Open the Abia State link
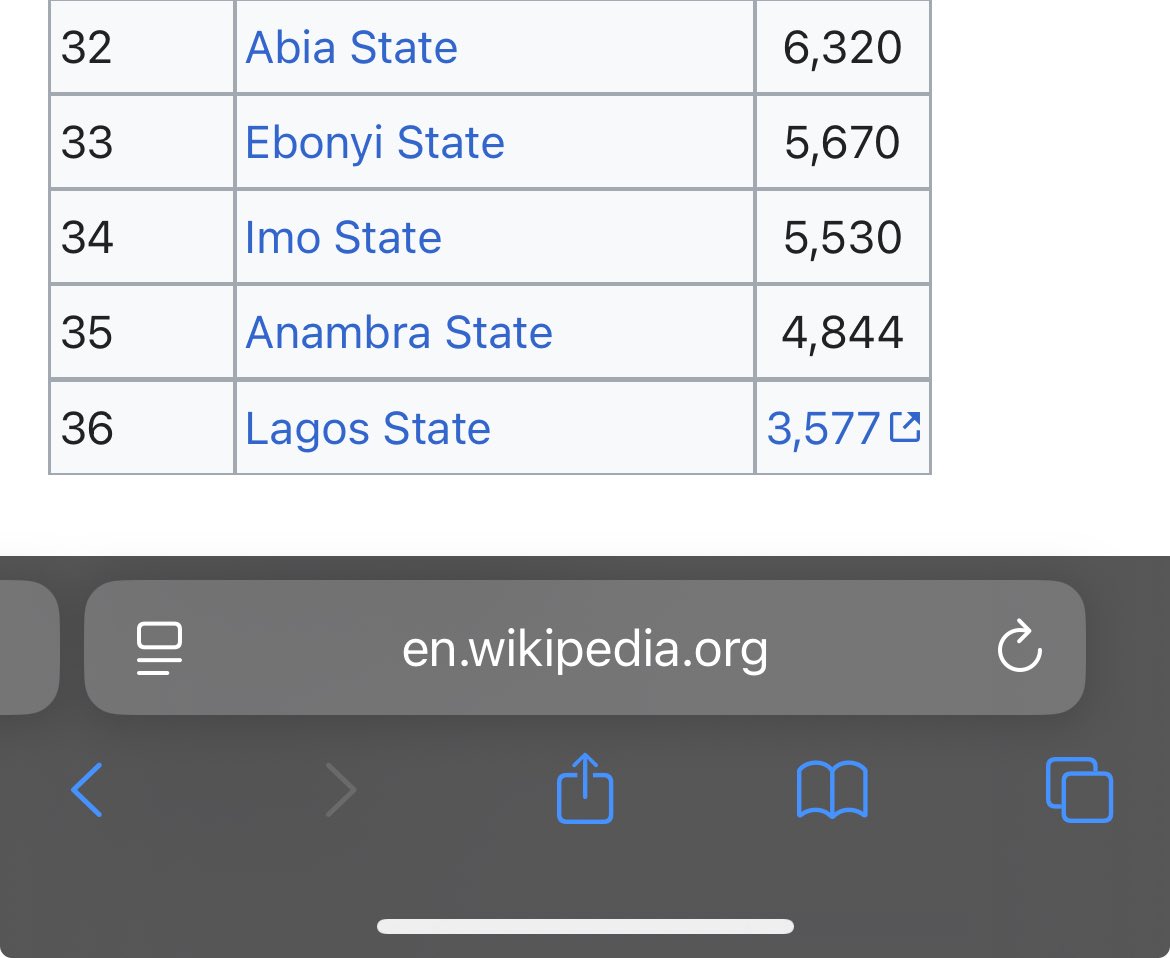The height and width of the screenshot is (958, 1170). pyautogui.click(x=351, y=47)
